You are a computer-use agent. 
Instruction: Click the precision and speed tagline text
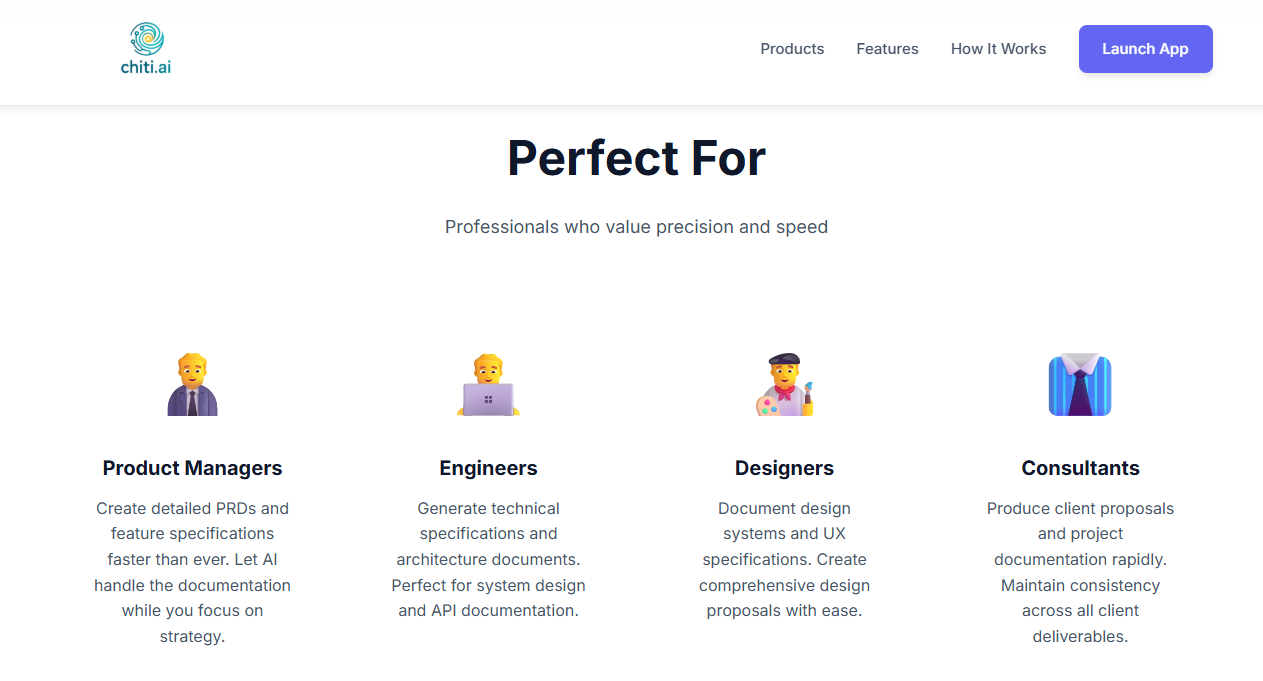(637, 226)
